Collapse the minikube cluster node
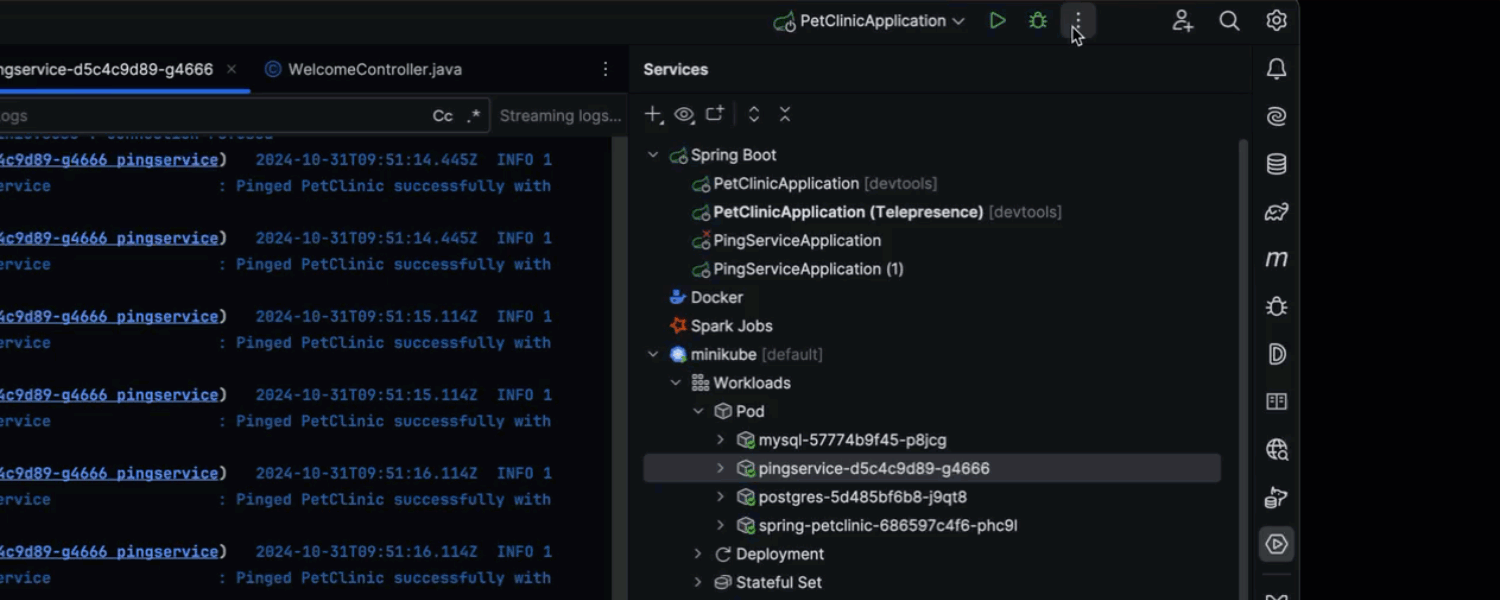Screen dimensions: 1500x600 653,354
